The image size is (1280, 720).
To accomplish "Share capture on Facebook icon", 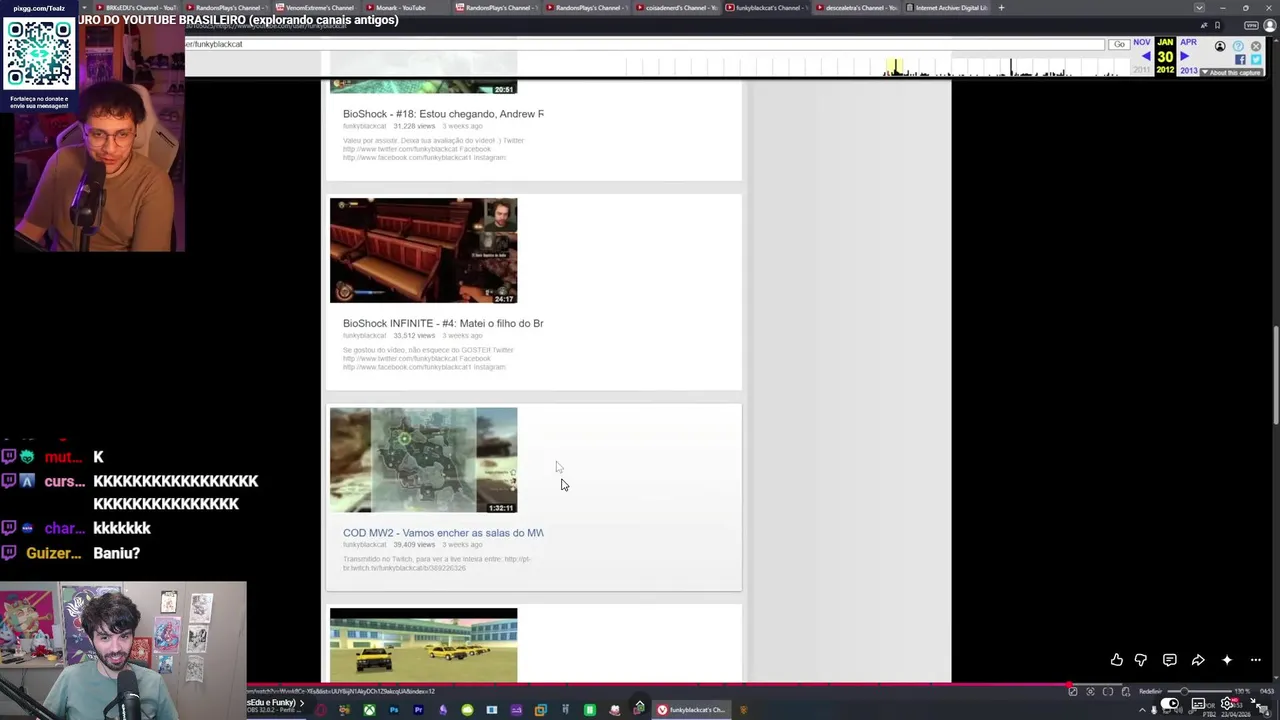I will (1240, 59).
